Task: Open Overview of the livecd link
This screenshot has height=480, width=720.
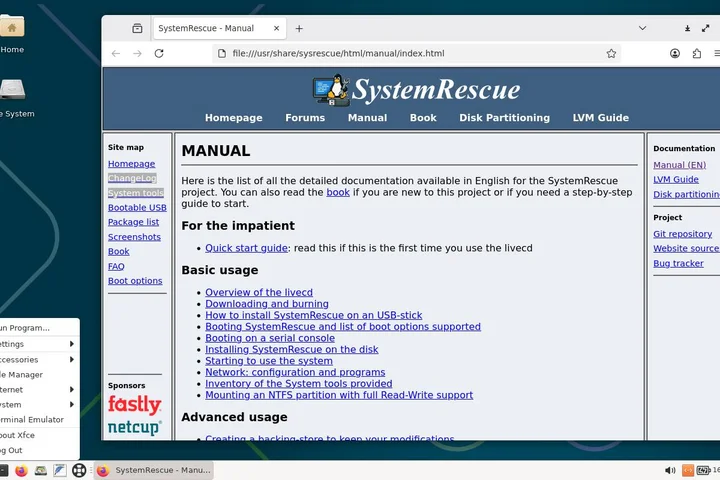Action: [259, 293]
